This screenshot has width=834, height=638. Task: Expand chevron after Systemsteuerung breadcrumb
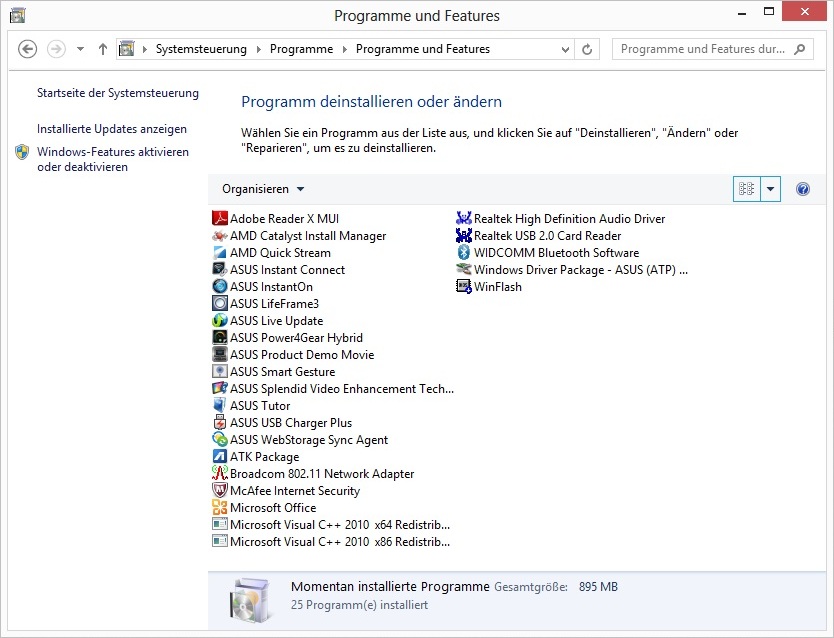tap(258, 49)
